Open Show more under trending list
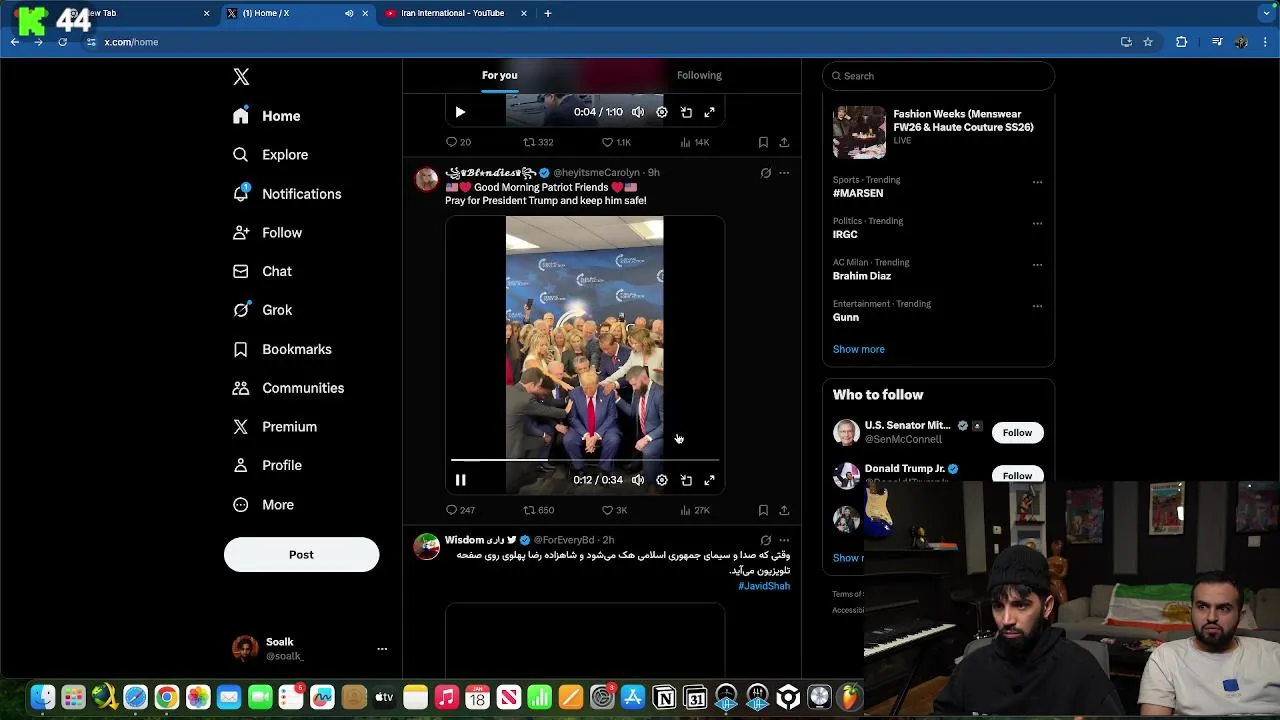1280x720 pixels. click(x=859, y=349)
